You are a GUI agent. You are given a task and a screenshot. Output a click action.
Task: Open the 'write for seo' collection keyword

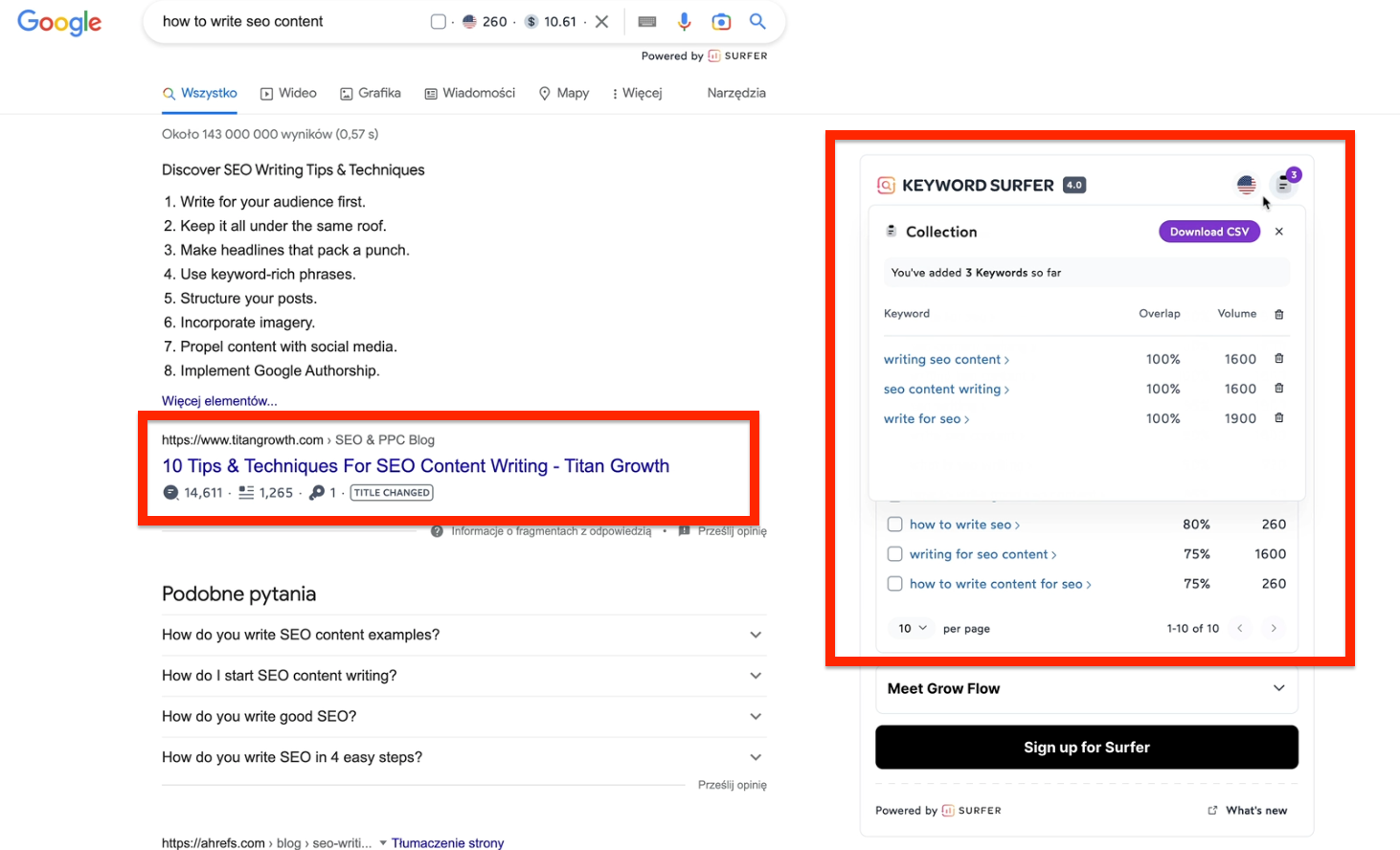coord(926,419)
